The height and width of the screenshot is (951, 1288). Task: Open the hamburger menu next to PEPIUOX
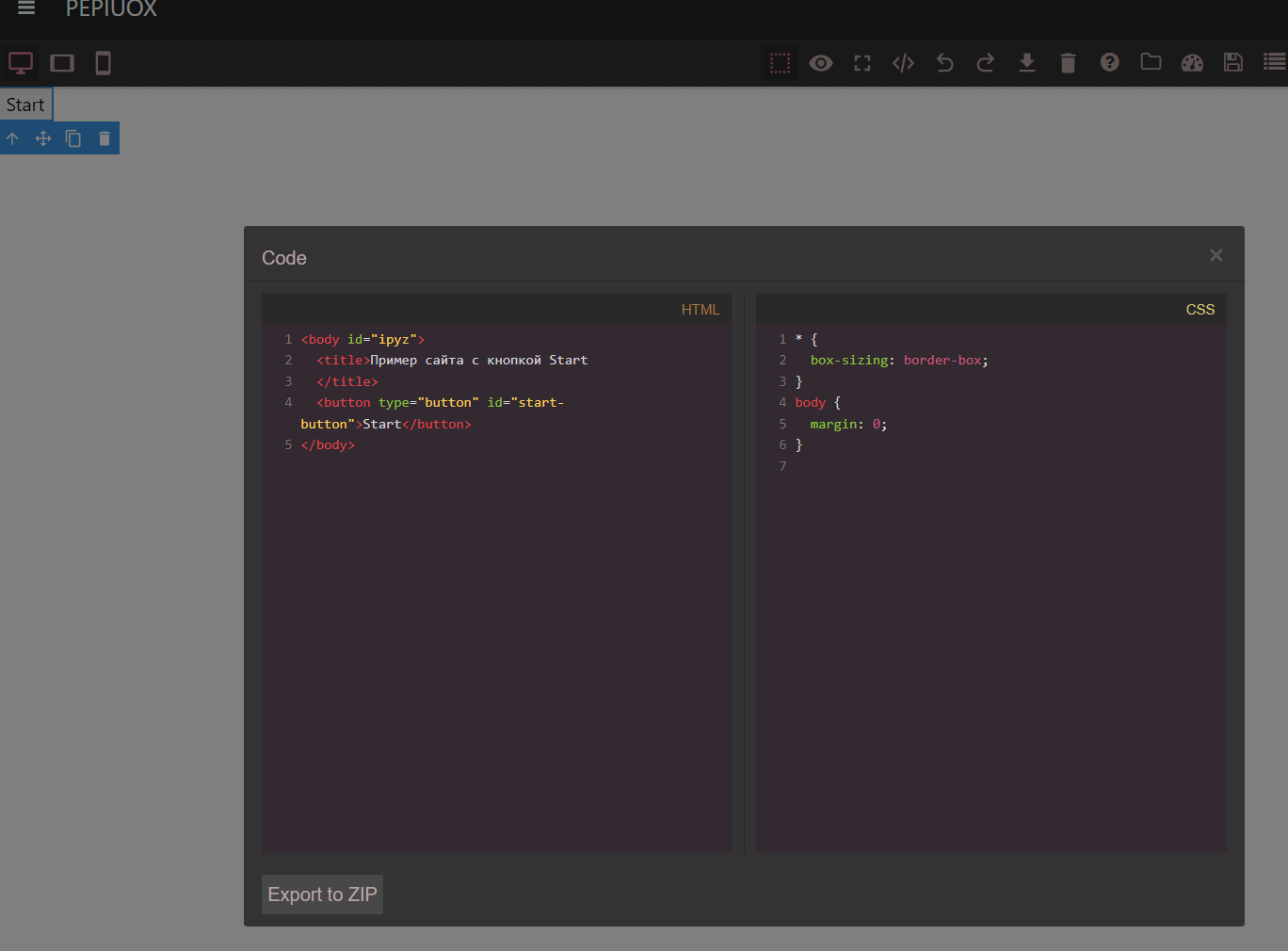tap(24, 9)
